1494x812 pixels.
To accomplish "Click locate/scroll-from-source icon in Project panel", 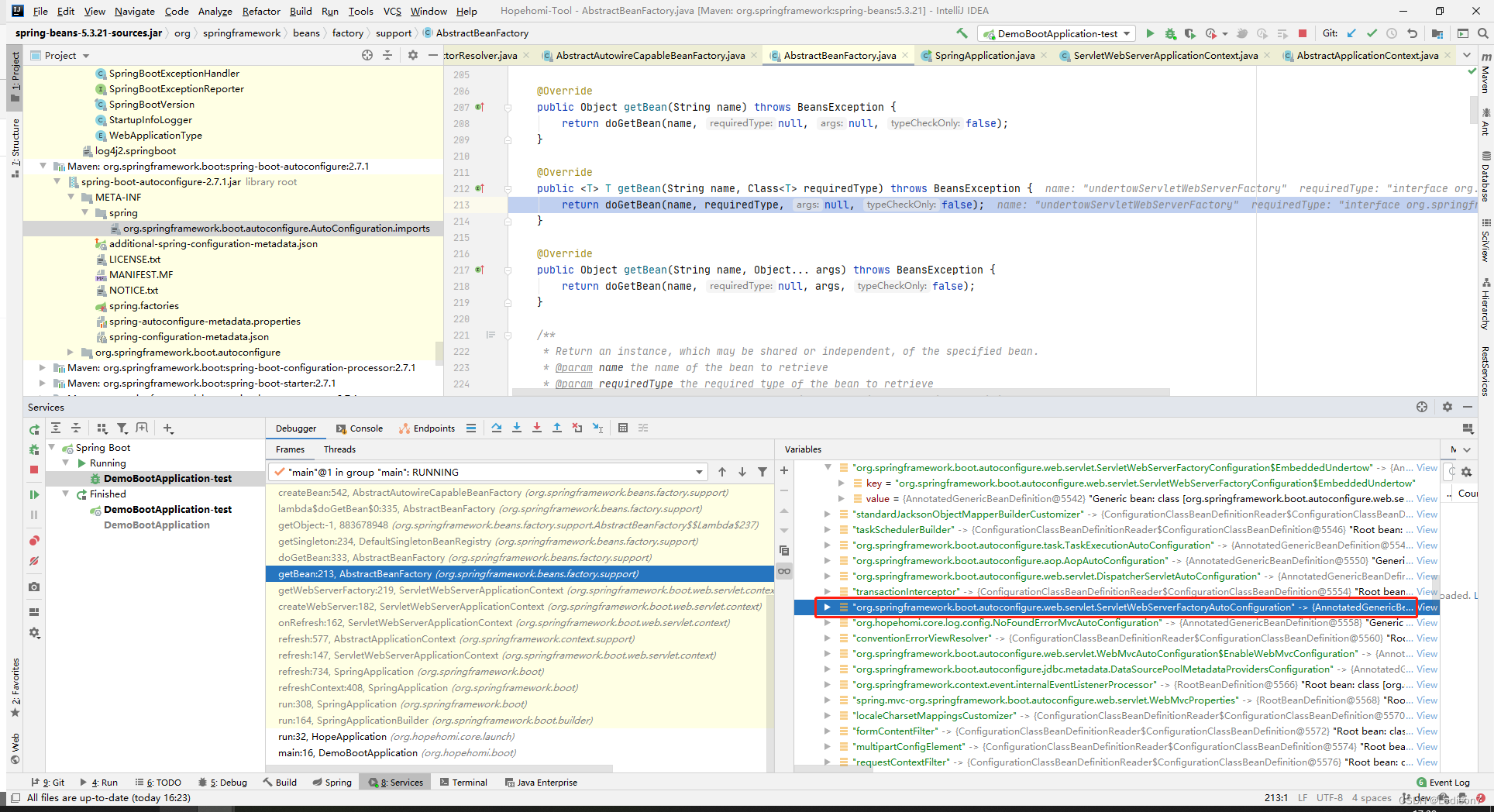I will tap(367, 55).
